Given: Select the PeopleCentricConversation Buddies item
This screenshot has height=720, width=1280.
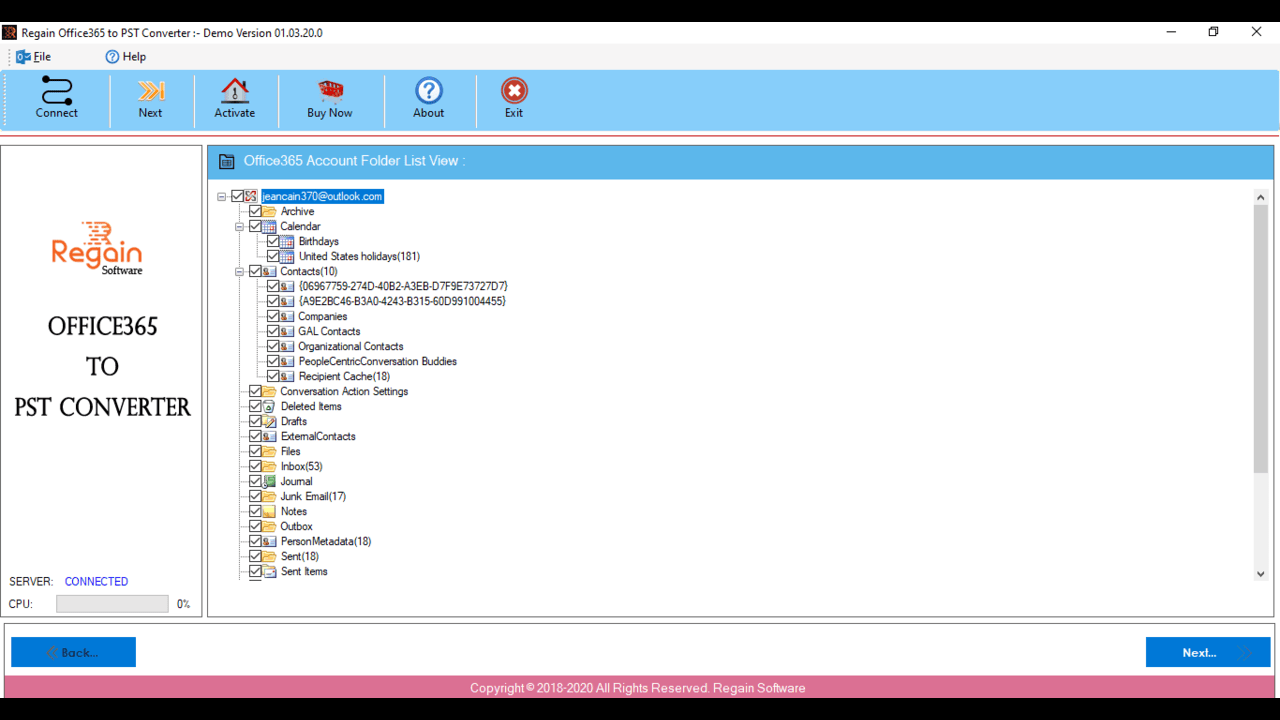Looking at the screenshot, I should [x=377, y=361].
